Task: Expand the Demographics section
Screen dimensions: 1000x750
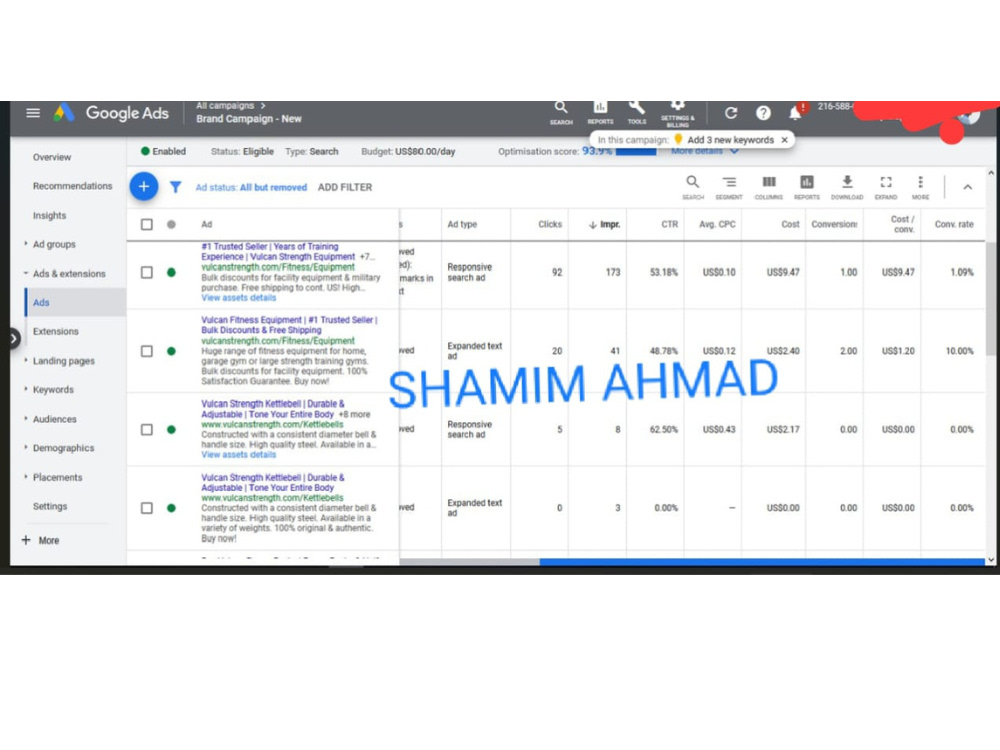Action: tap(26, 447)
